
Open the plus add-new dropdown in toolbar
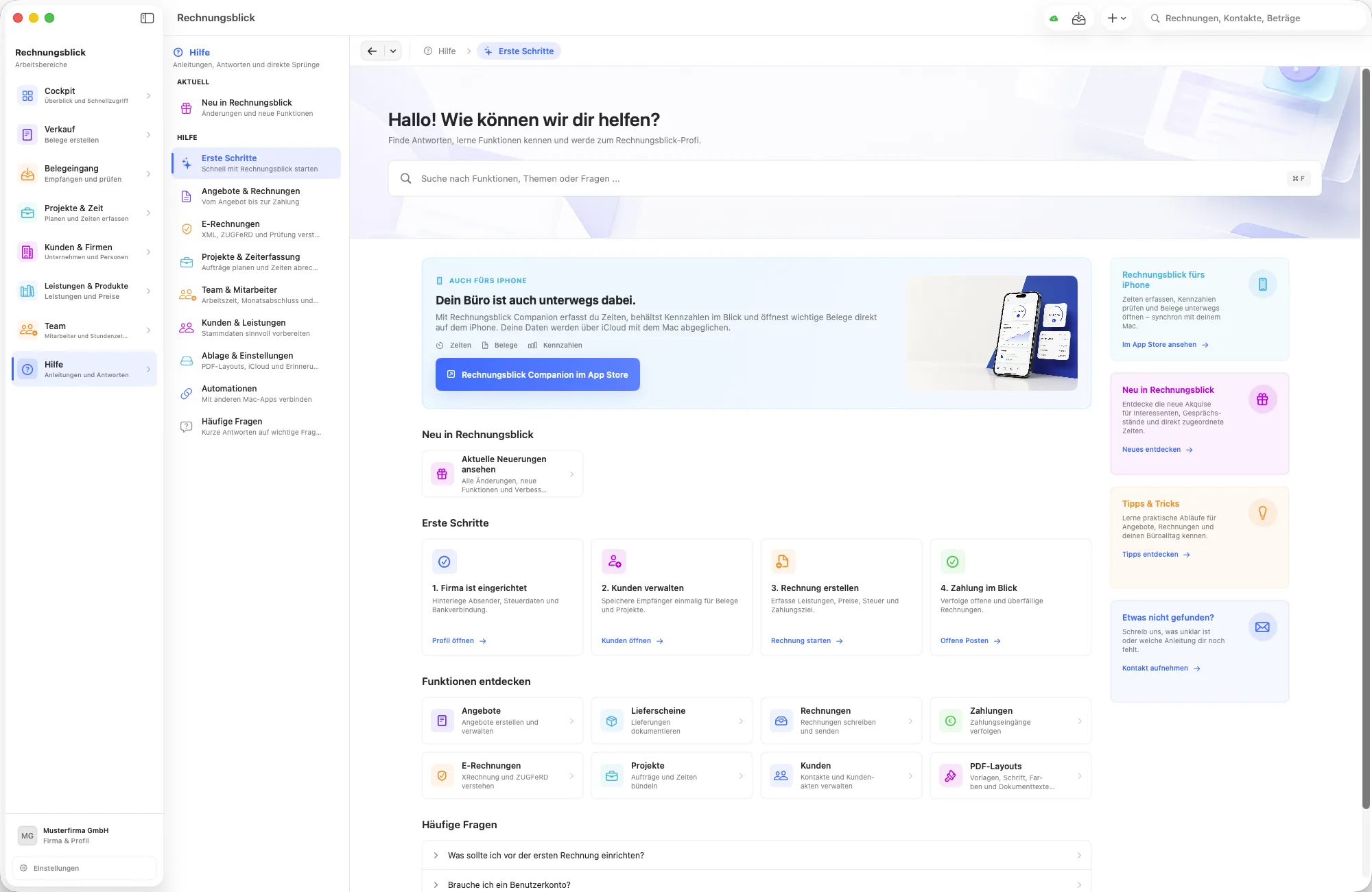tap(1117, 19)
